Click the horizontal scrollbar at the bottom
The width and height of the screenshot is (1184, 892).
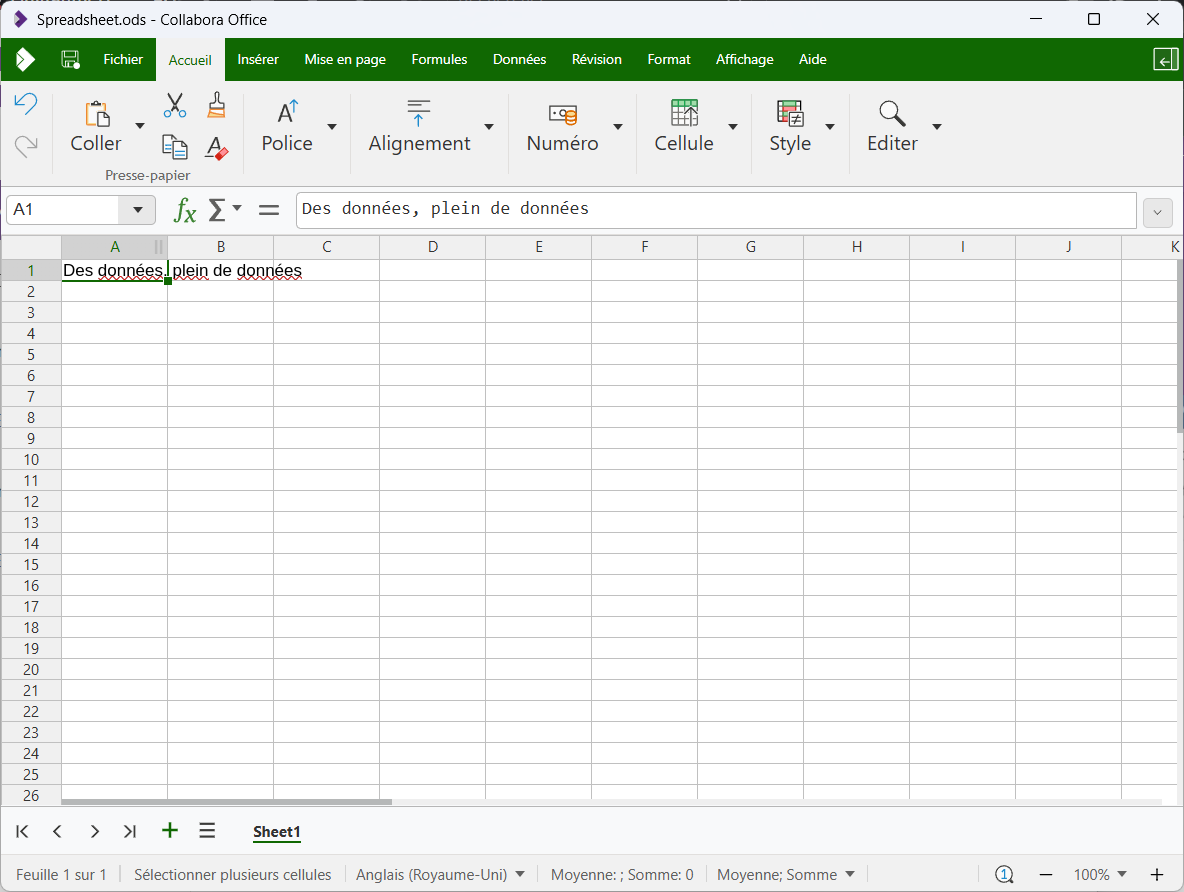click(x=225, y=801)
